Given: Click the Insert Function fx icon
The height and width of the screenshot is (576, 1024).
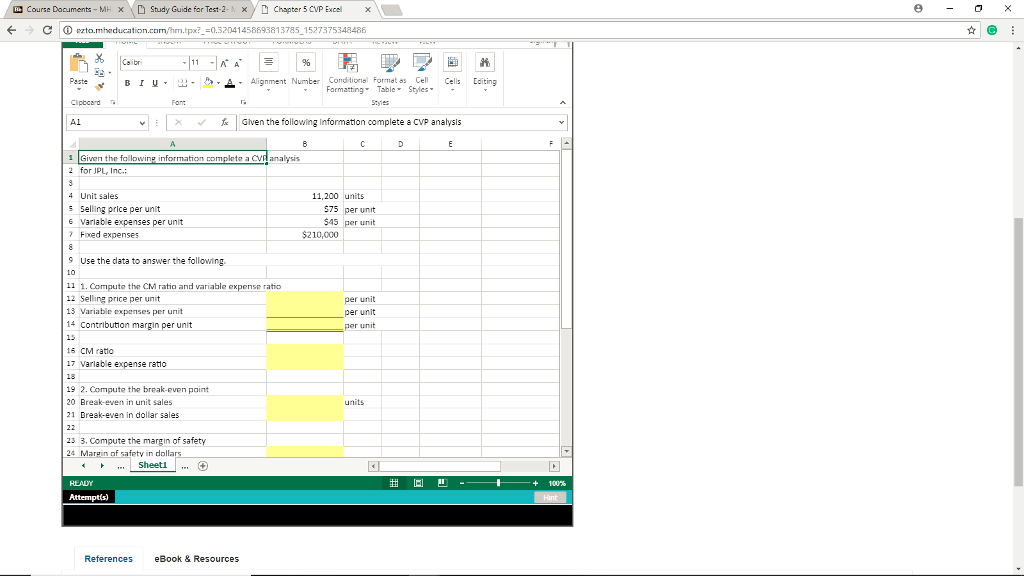Looking at the screenshot, I should [x=225, y=121].
